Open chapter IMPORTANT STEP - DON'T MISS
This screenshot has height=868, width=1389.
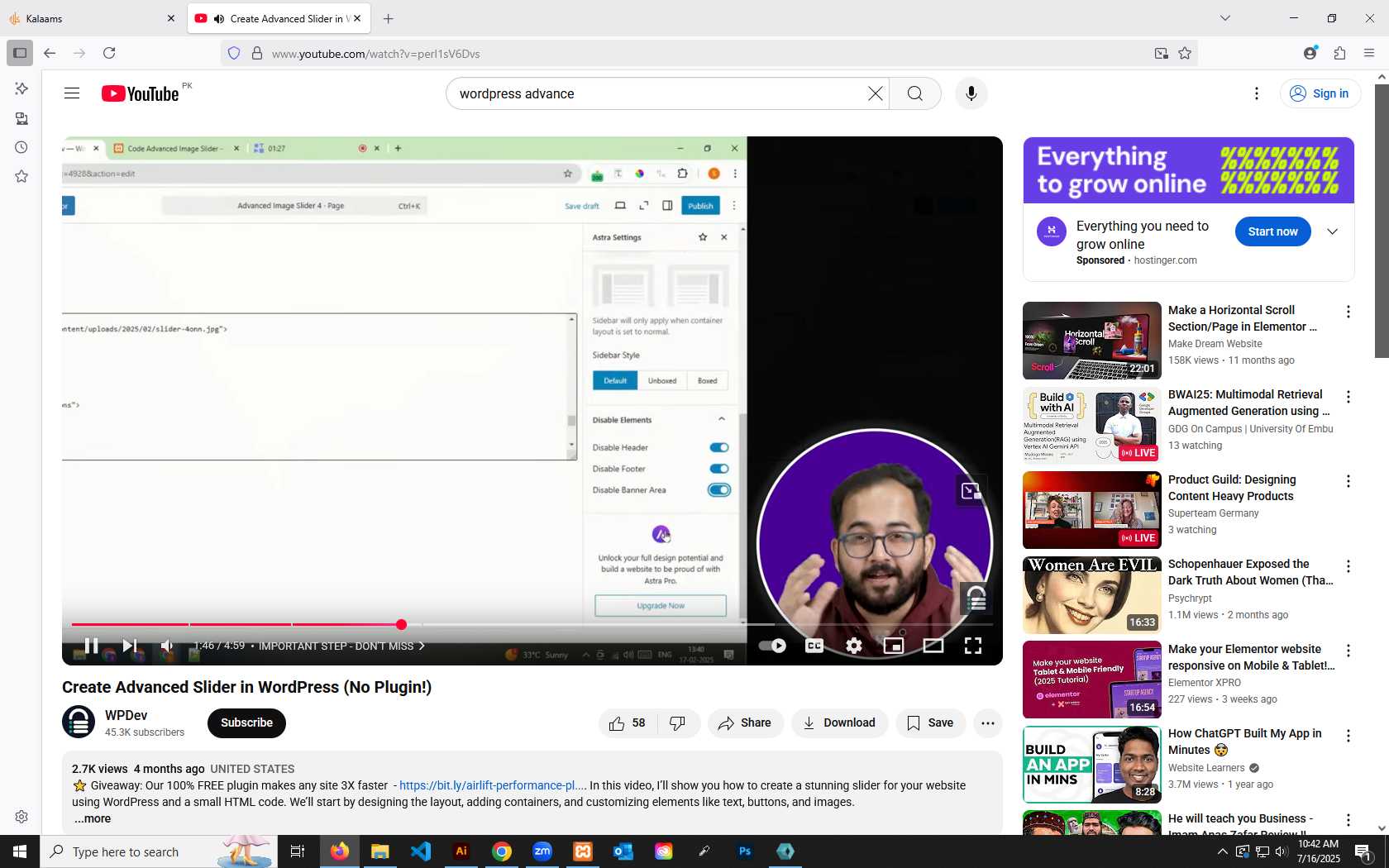(x=341, y=646)
